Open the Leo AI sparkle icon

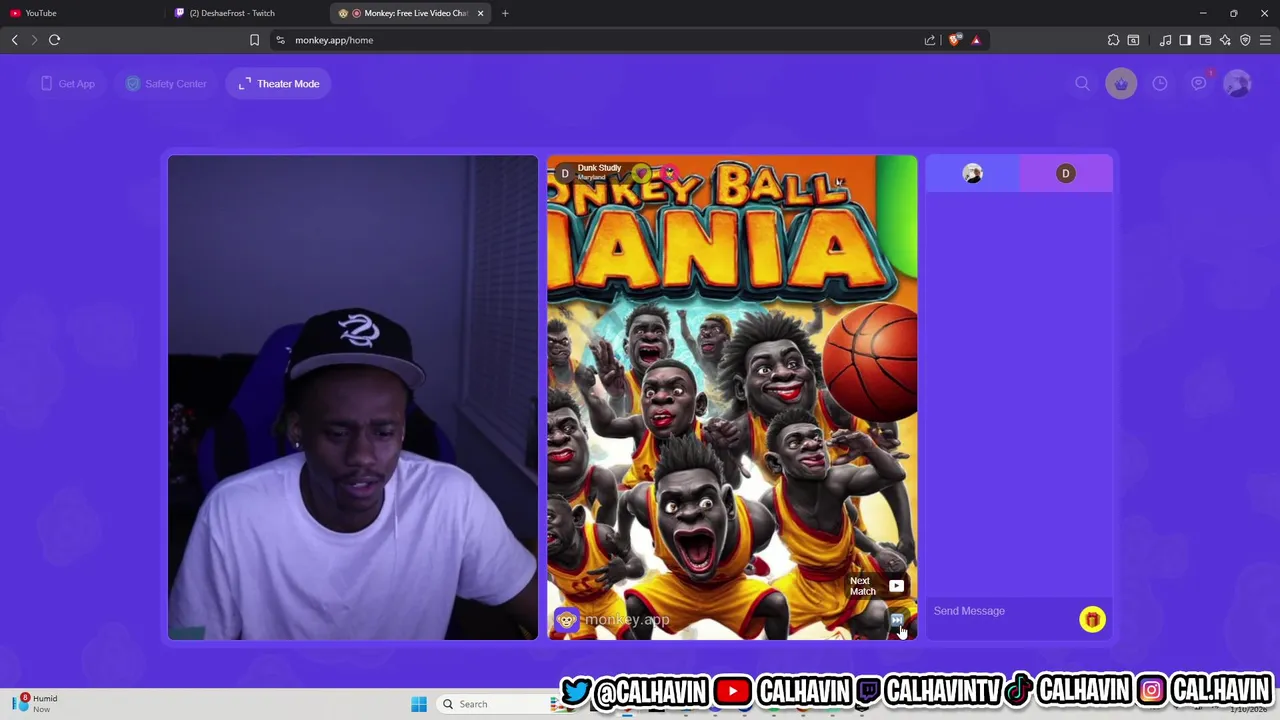pyautogui.click(x=1225, y=40)
